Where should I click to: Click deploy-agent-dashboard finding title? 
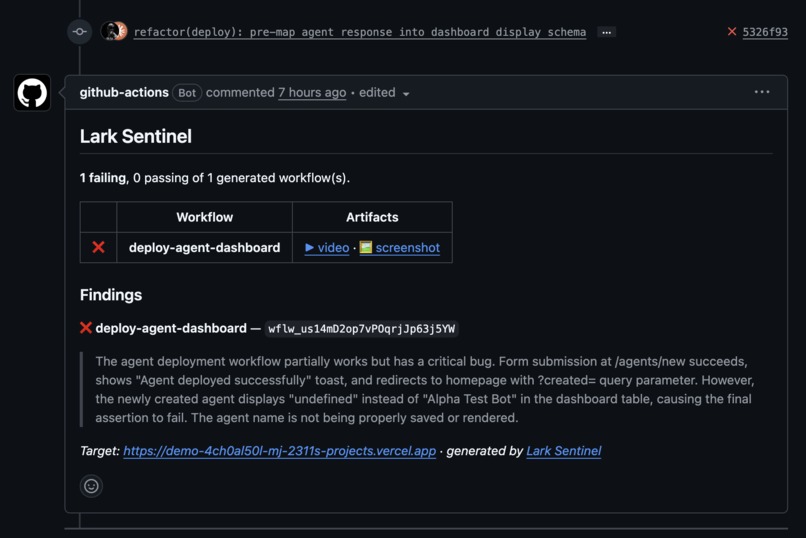coord(171,328)
